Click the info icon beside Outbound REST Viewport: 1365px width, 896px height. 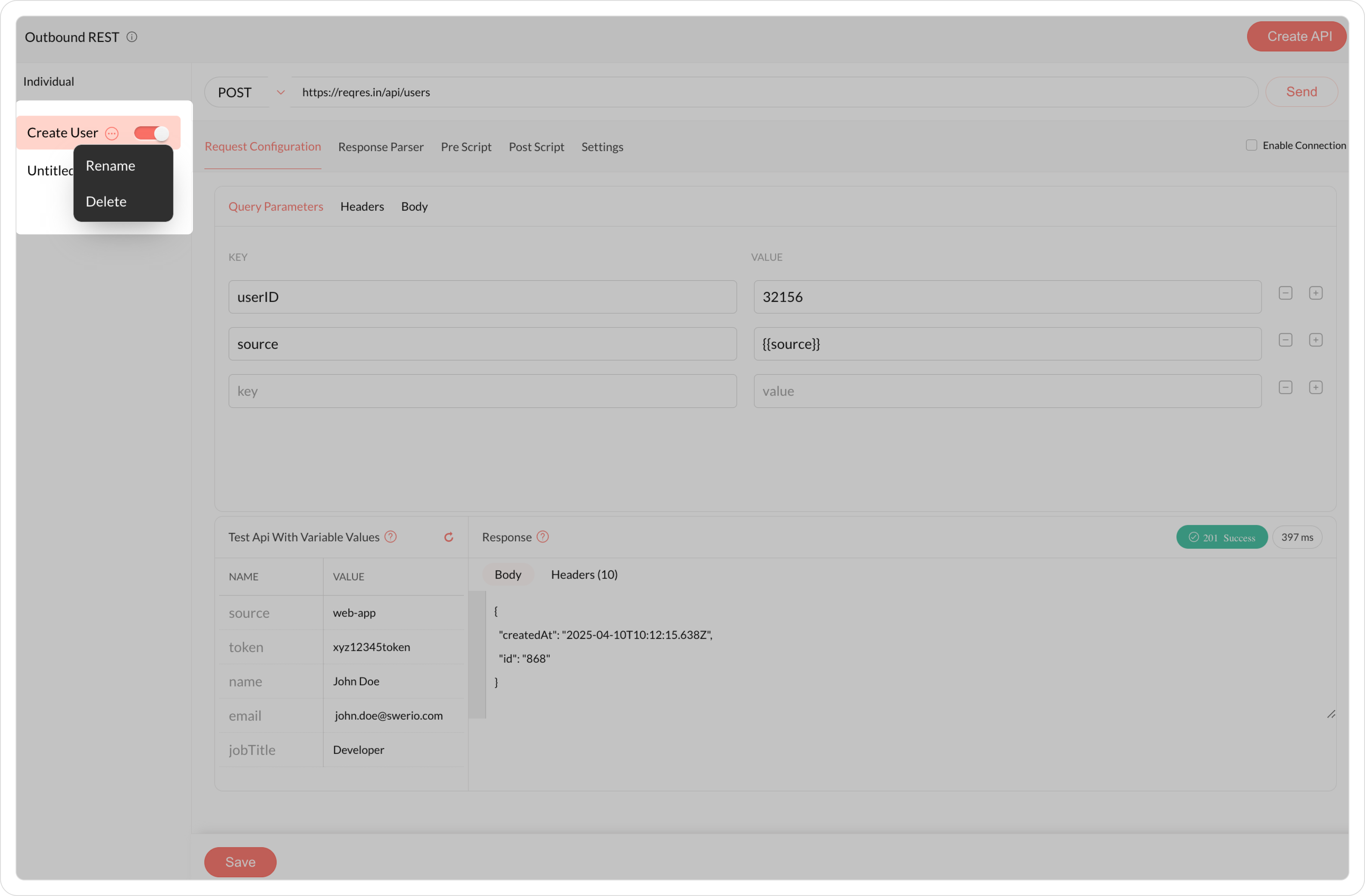(x=132, y=37)
